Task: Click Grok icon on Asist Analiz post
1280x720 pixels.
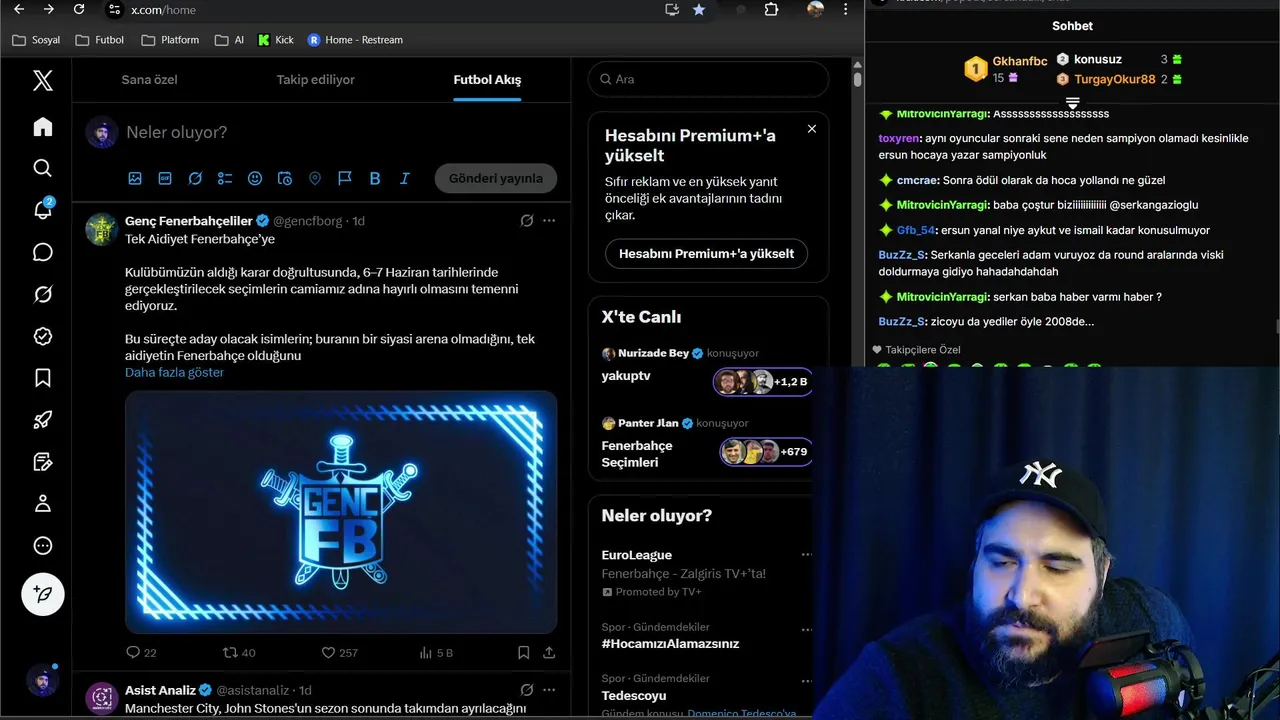Action: (x=527, y=690)
